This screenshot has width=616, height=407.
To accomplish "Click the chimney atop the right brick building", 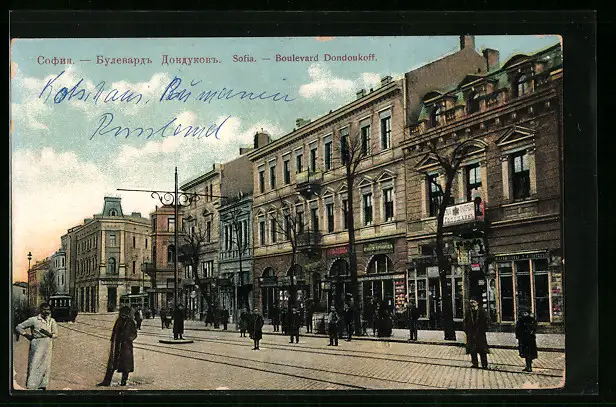I will click(x=467, y=42).
